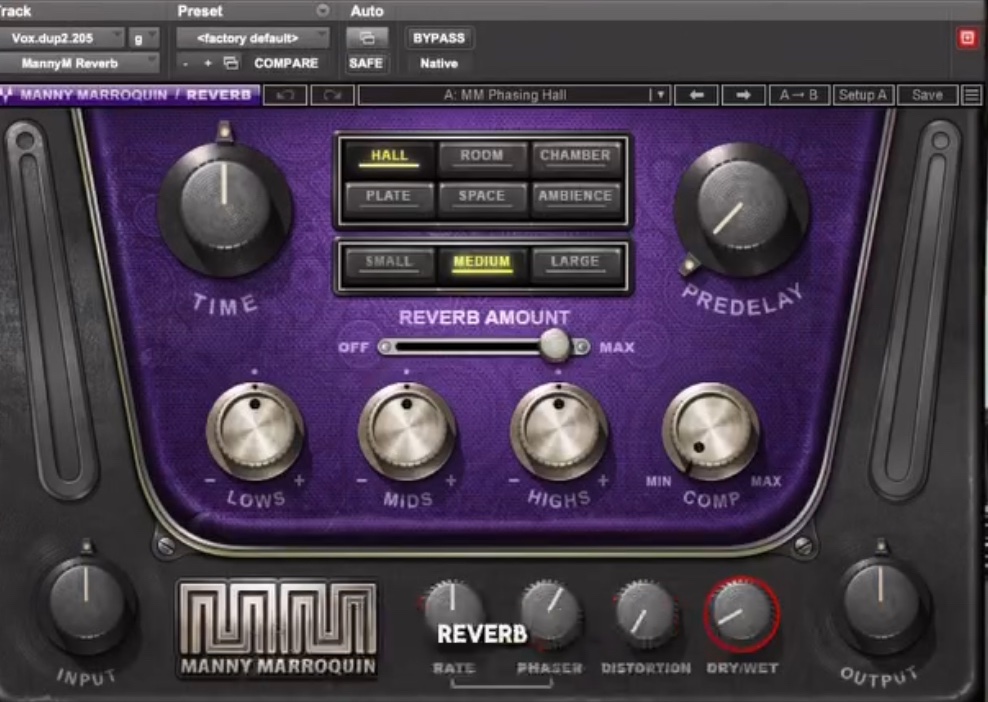Click the A→B copy button
This screenshot has width=988, height=702.
(x=799, y=95)
